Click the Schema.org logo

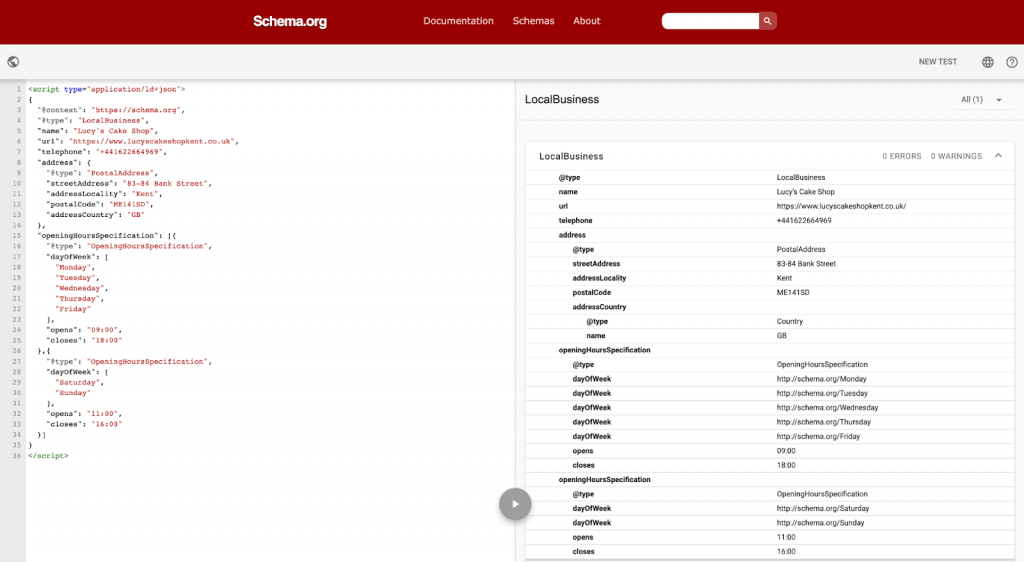pyautogui.click(x=290, y=21)
